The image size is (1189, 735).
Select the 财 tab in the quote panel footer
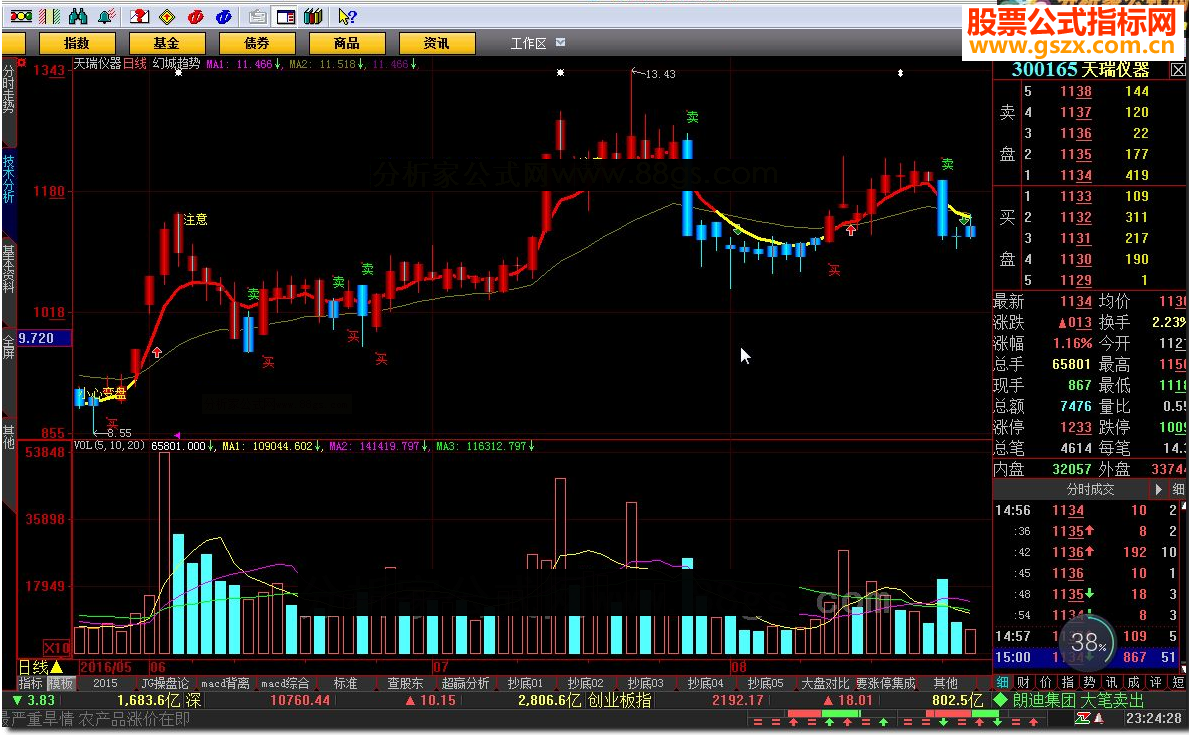(1024, 682)
